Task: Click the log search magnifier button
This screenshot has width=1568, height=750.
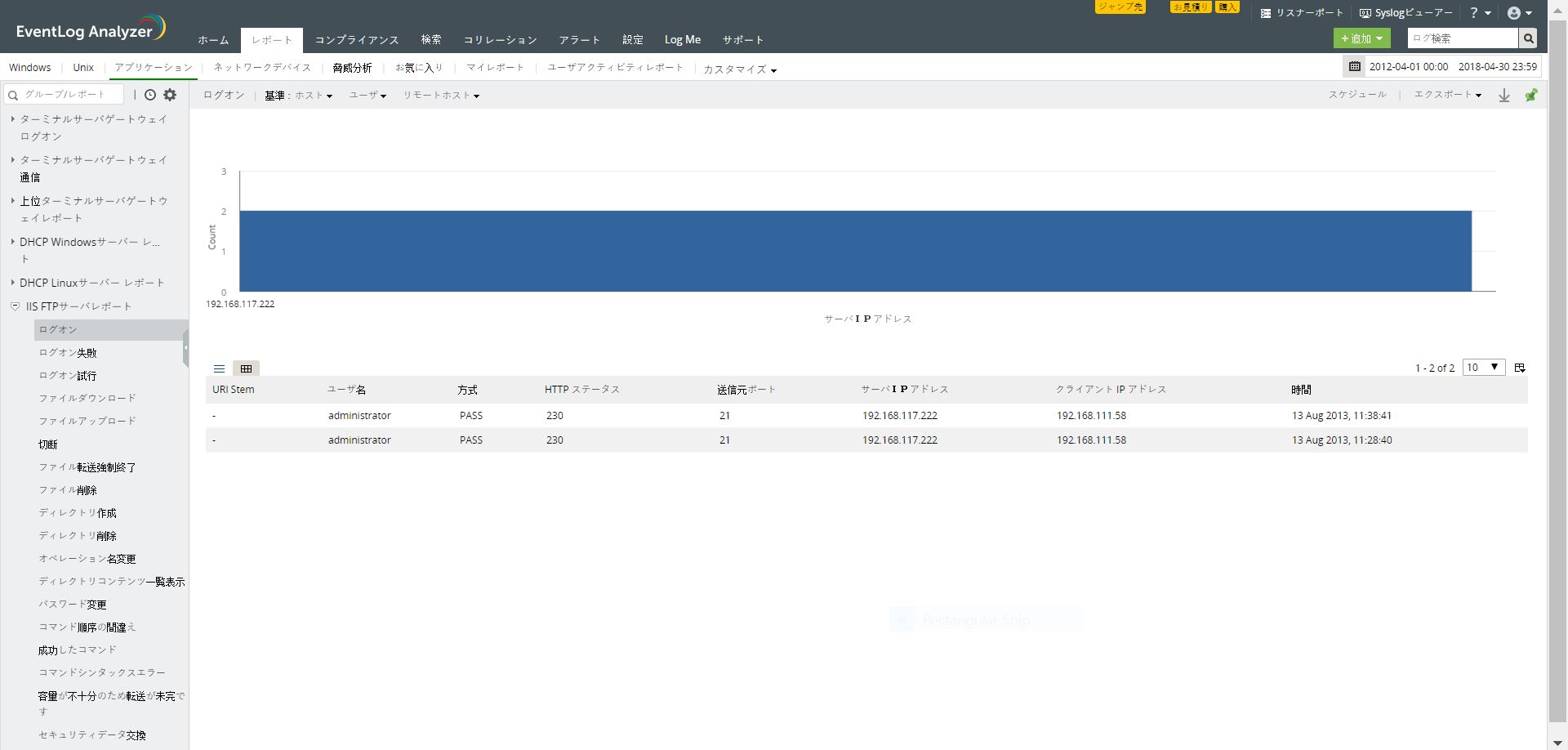Action: coord(1528,38)
